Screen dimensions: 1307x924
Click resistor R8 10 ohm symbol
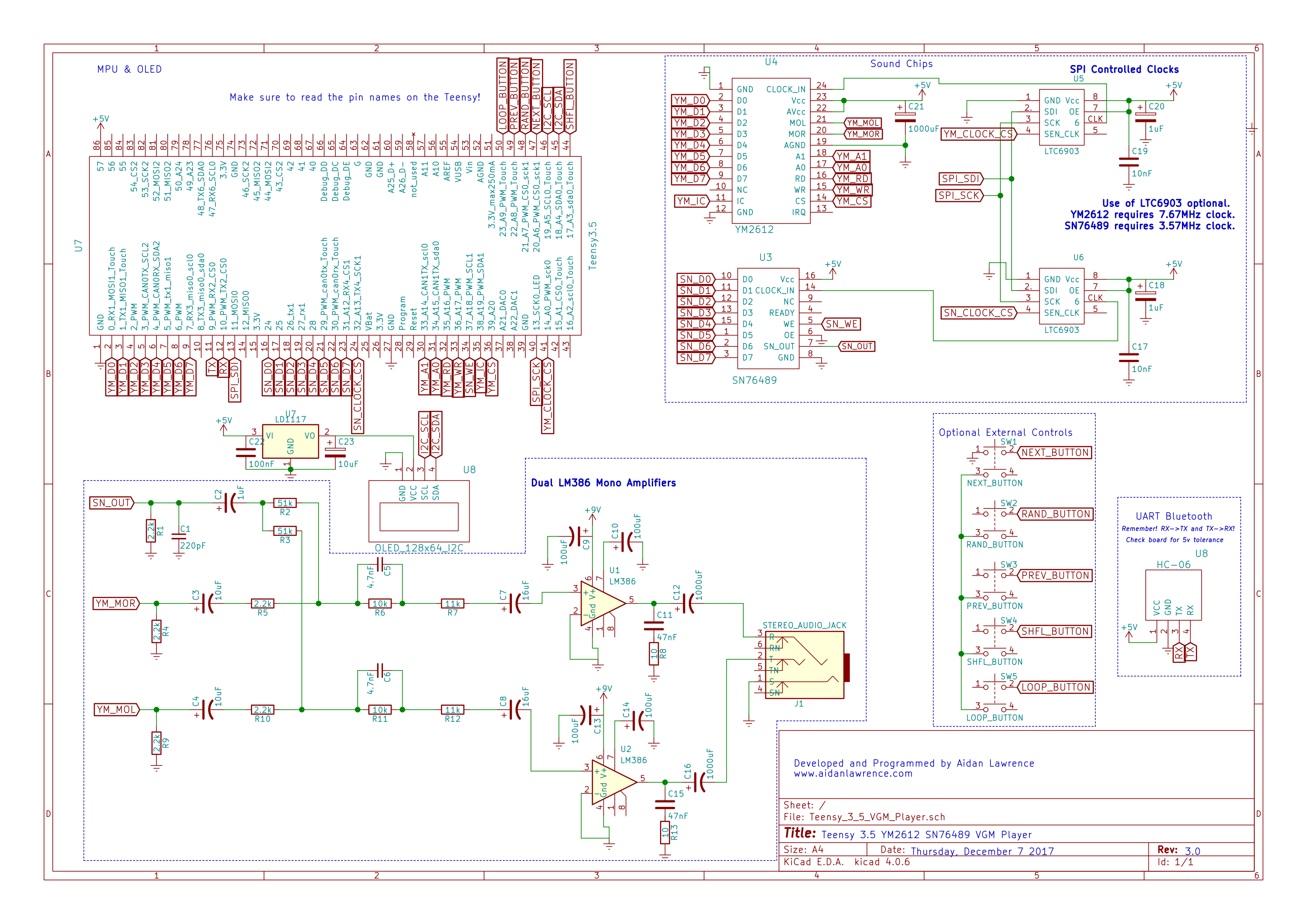tap(653, 653)
